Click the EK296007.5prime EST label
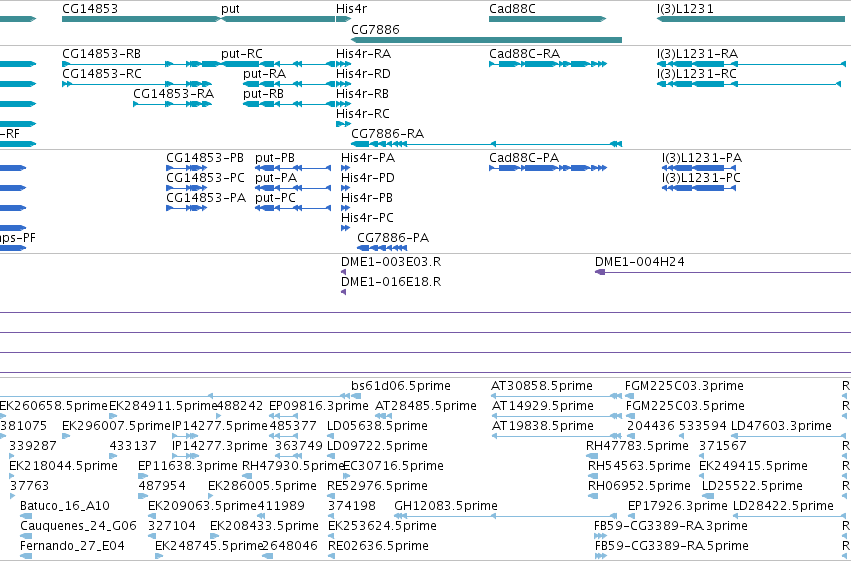 [x=116, y=426]
